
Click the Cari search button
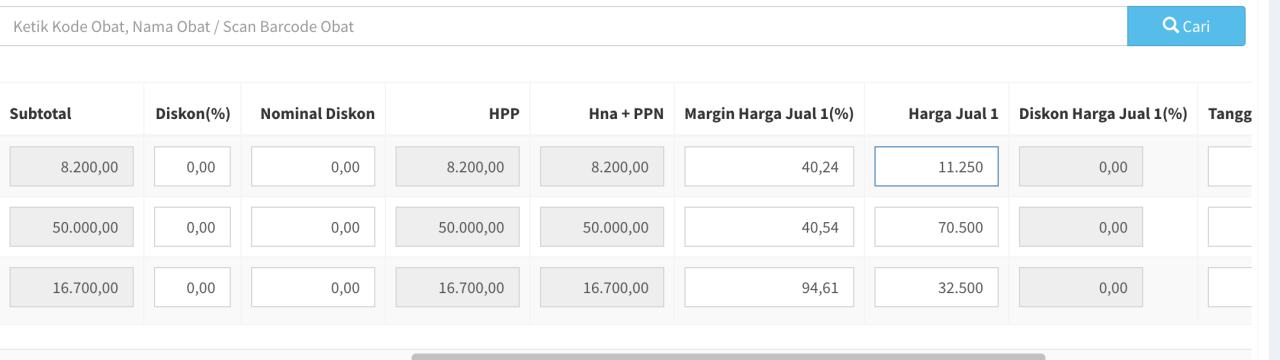[1186, 26]
